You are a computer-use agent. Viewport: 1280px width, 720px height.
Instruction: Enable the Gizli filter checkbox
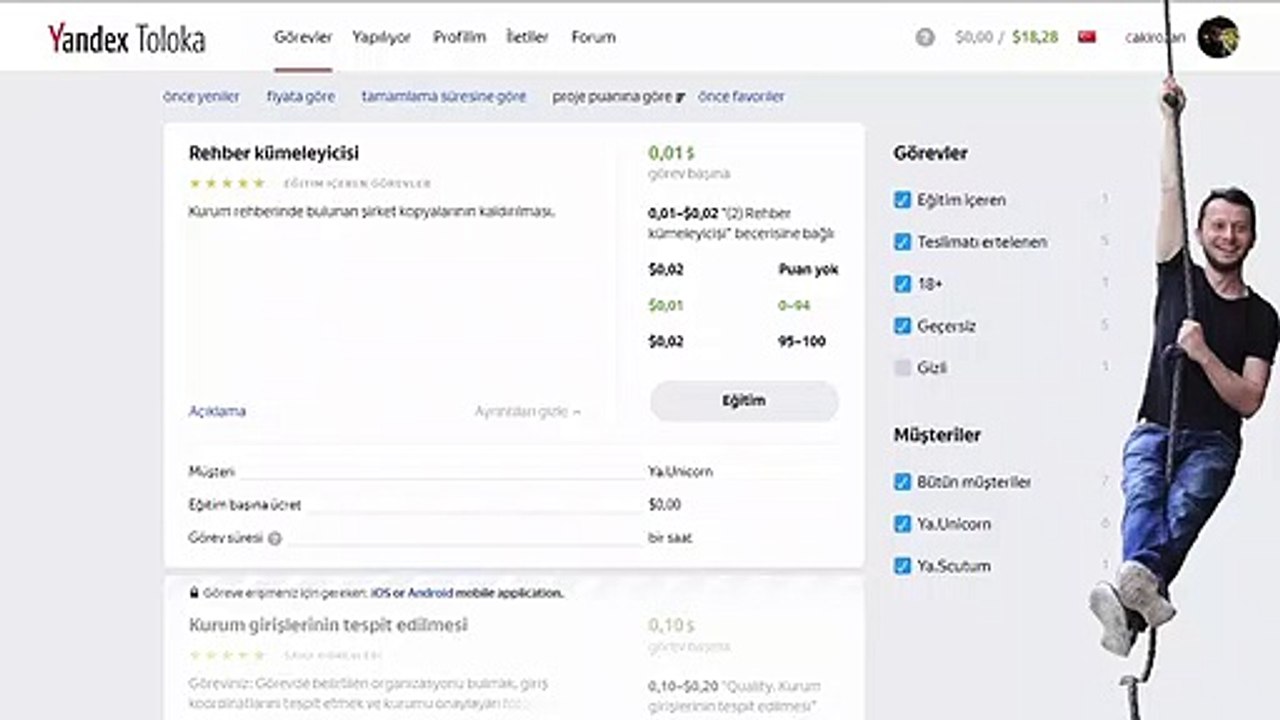(x=902, y=368)
